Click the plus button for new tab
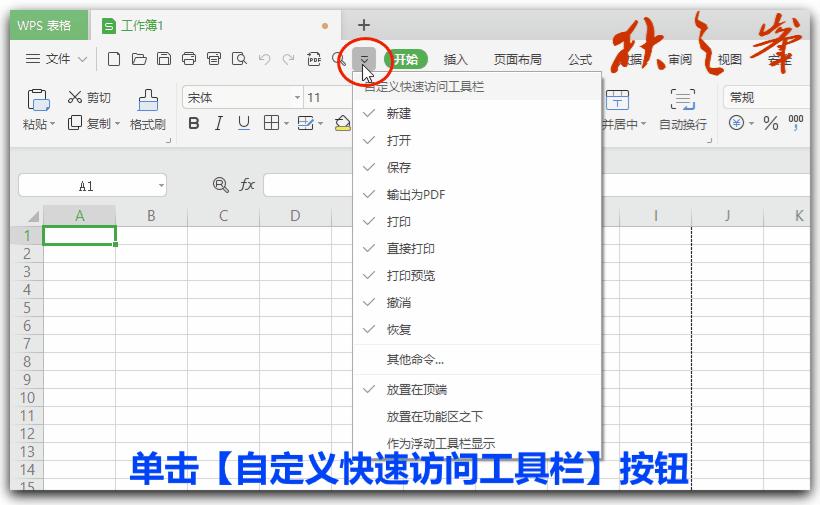Image resolution: width=820 pixels, height=505 pixels. [x=364, y=25]
